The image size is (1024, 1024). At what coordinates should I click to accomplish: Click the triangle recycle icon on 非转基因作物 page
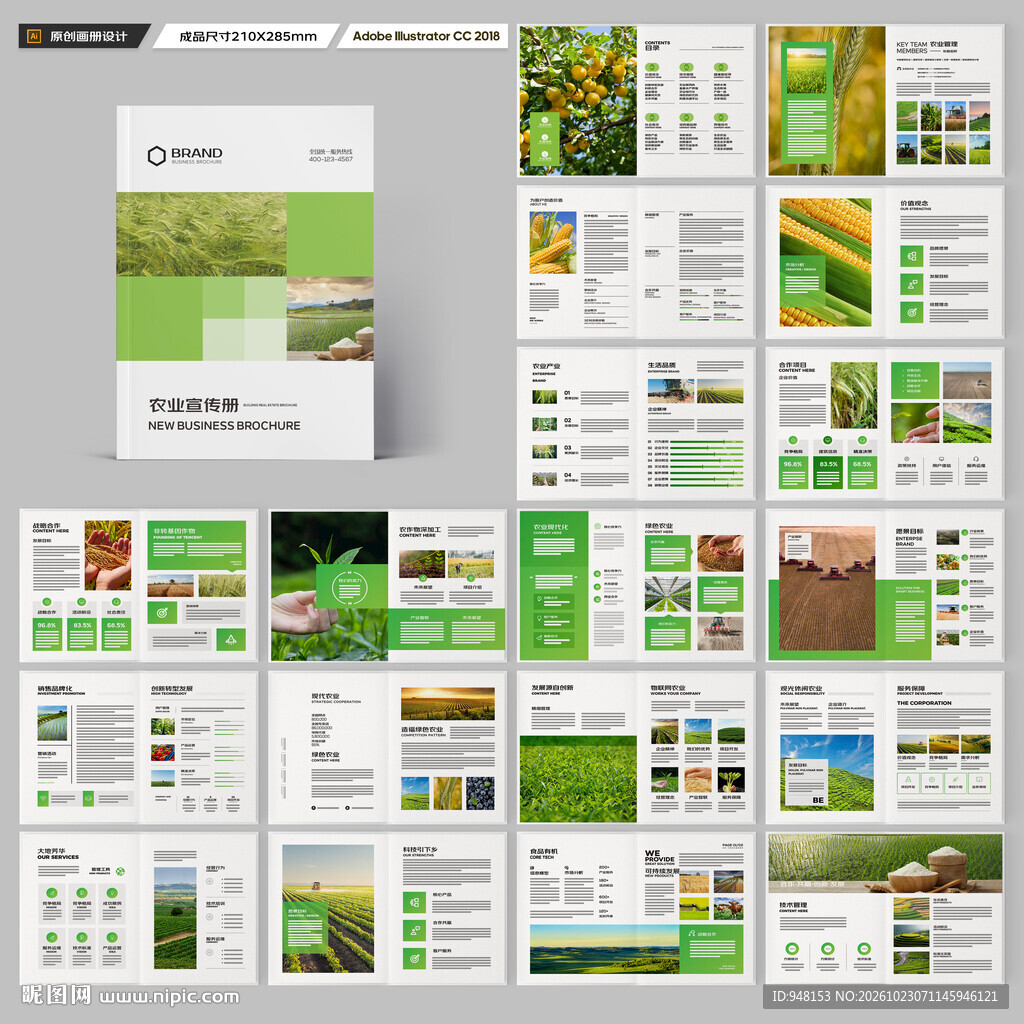coord(231,639)
